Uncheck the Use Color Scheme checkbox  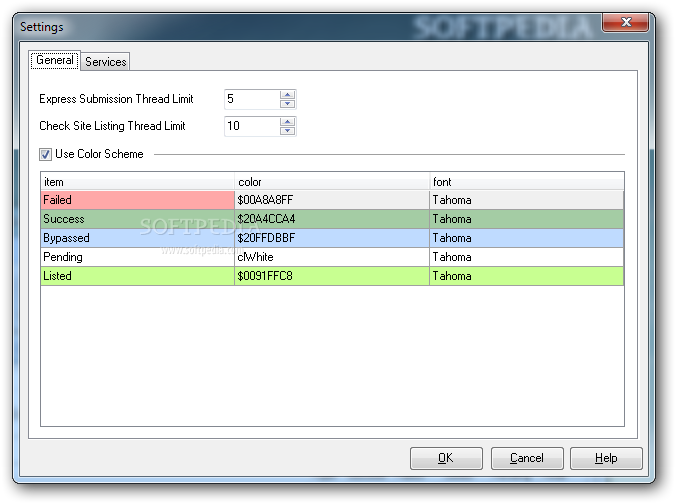point(45,154)
